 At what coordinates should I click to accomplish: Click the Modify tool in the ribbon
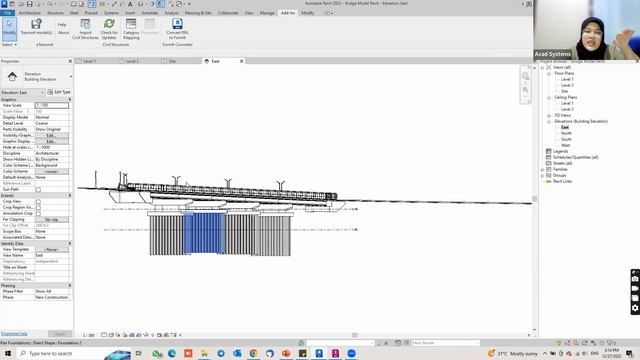9,28
